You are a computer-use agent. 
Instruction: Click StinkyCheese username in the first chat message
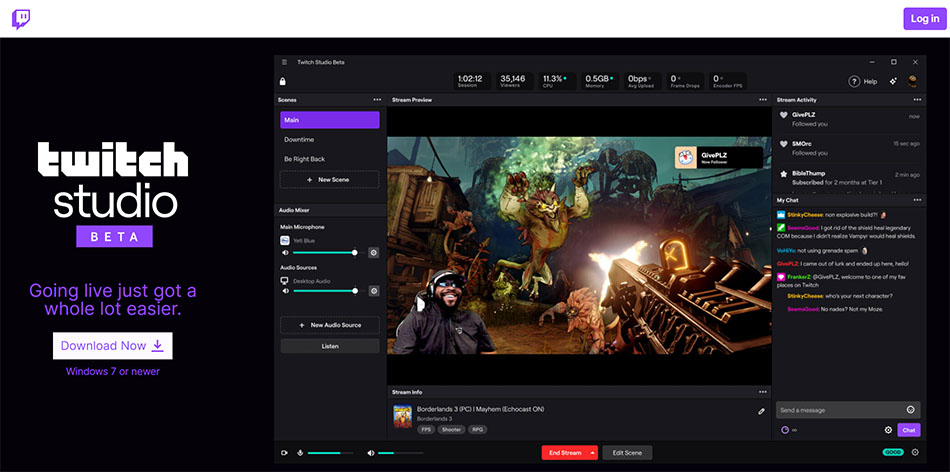(805, 214)
